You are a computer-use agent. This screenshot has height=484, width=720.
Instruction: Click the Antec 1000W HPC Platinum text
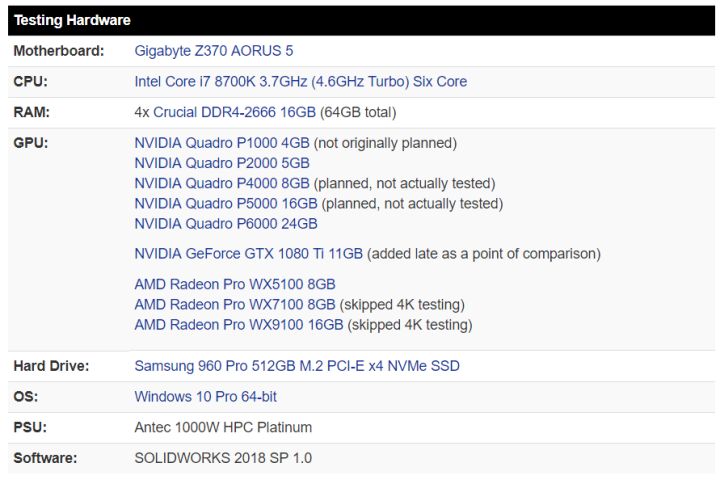coord(223,427)
